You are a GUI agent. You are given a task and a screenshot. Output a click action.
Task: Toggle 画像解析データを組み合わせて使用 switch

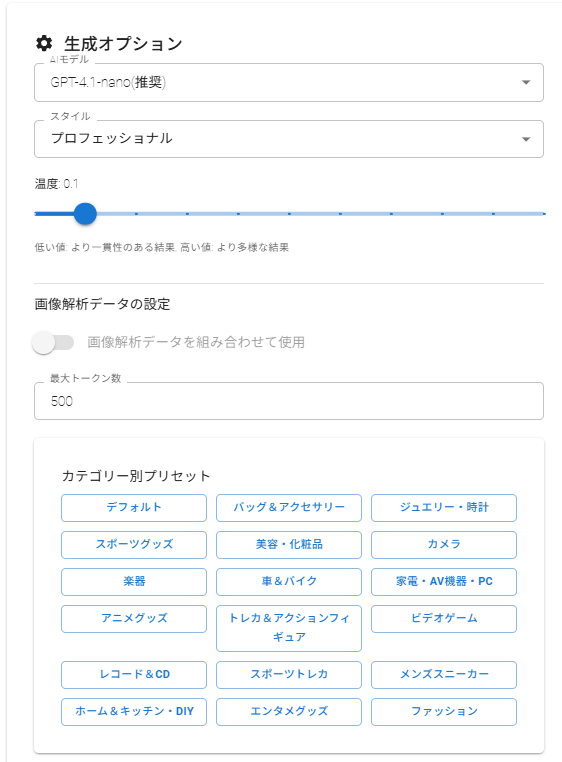pyautogui.click(x=53, y=343)
